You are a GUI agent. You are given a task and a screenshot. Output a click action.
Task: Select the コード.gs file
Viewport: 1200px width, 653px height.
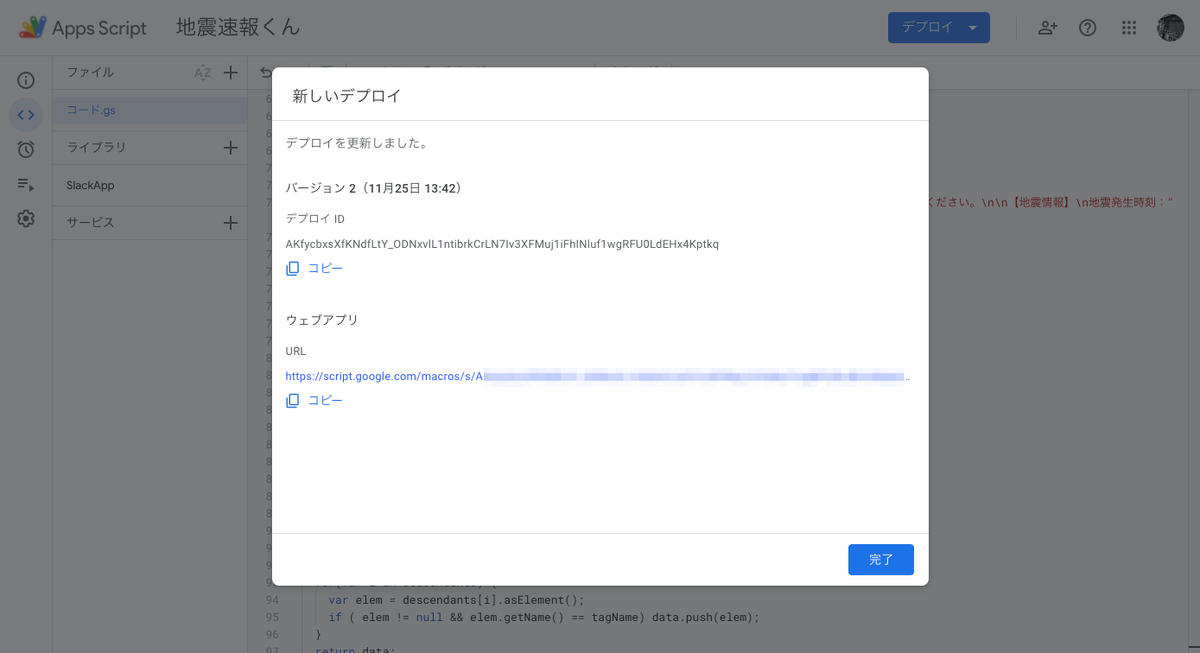click(x=150, y=110)
